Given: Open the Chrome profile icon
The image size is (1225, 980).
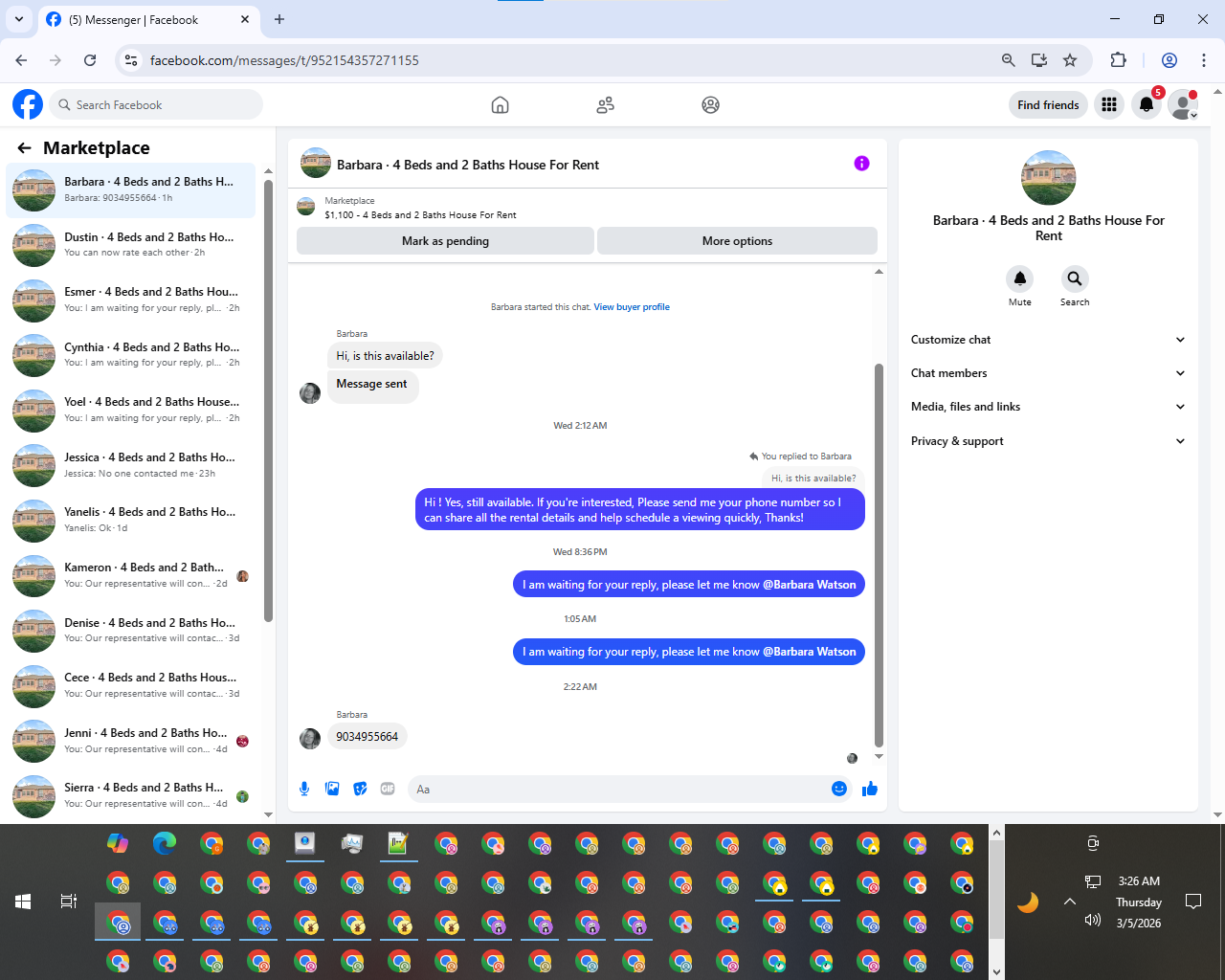Looking at the screenshot, I should (x=1169, y=60).
